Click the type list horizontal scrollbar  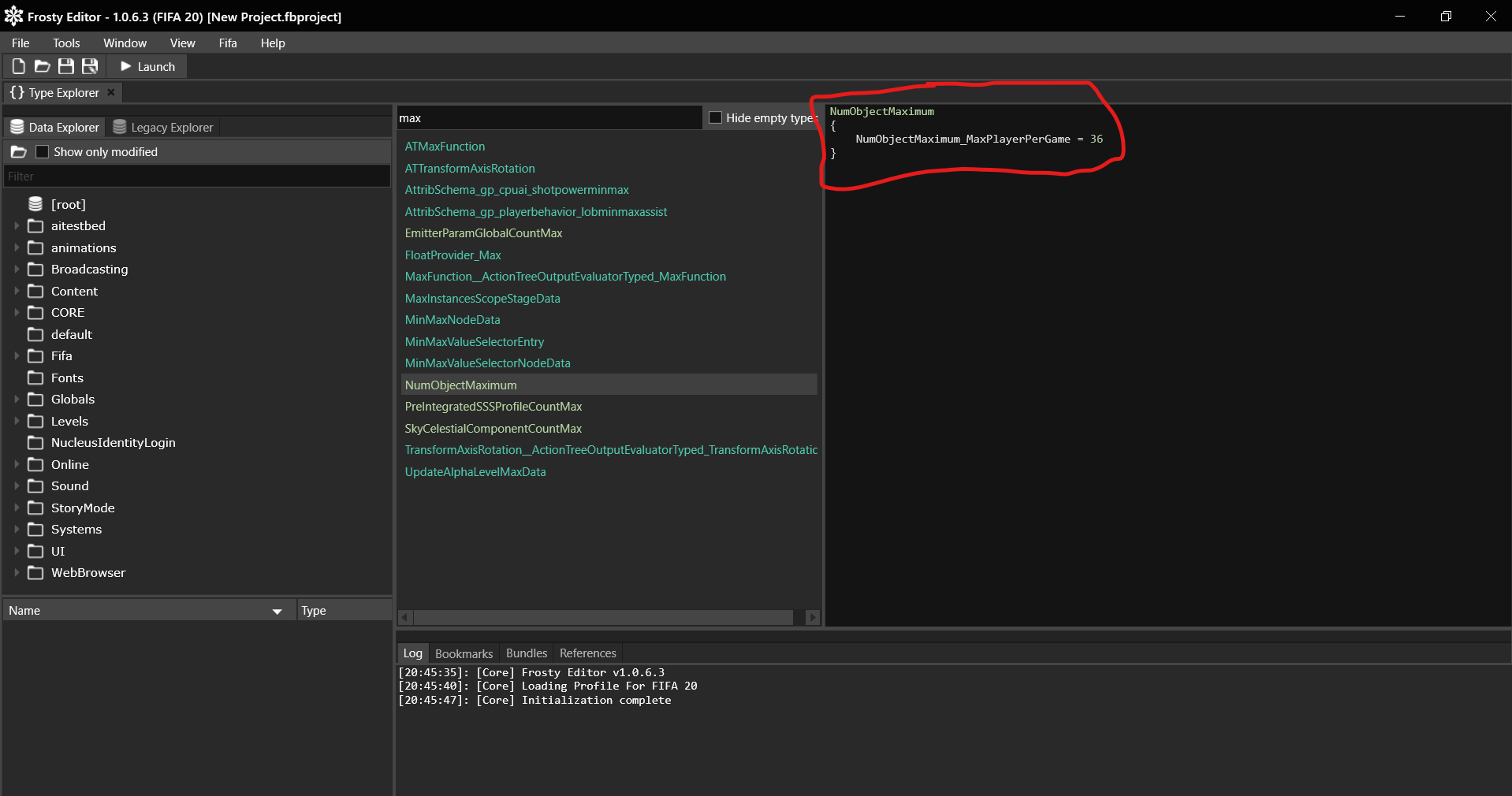tap(603, 617)
